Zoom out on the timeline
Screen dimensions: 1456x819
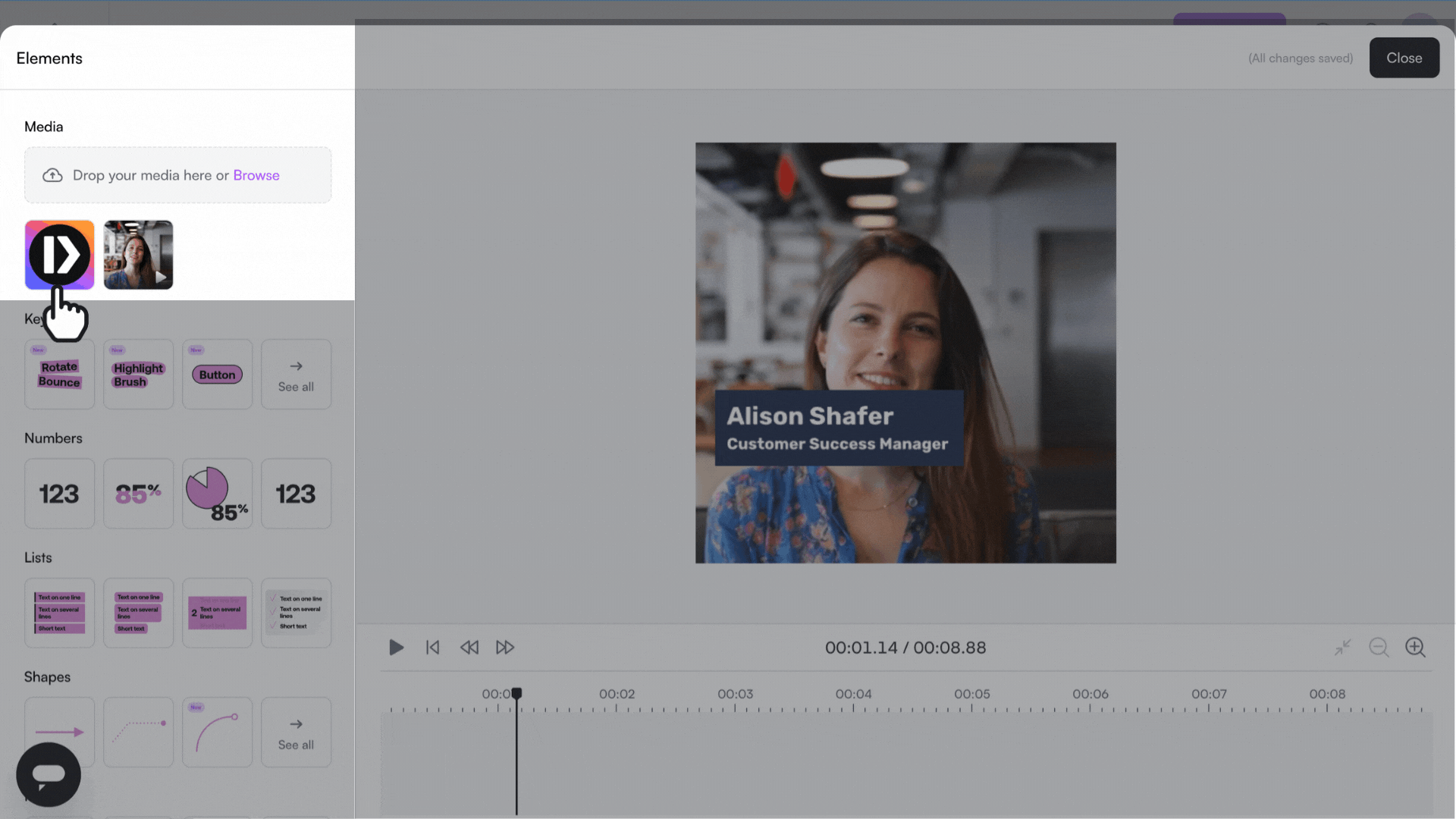pyautogui.click(x=1379, y=648)
